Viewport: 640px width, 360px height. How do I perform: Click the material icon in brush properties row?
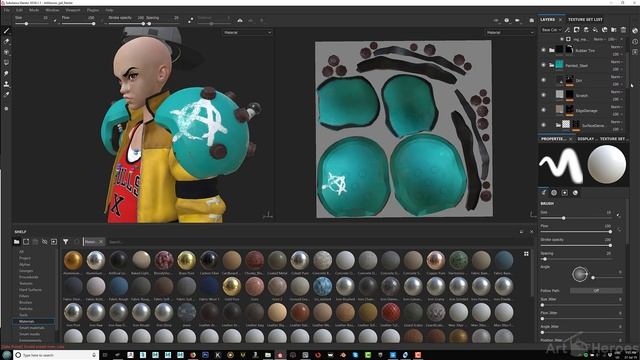coord(575,193)
